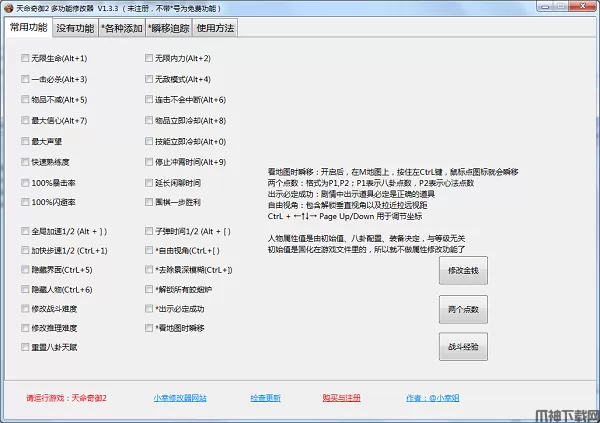Check 连击不会中断(Alt+6)
The image size is (600, 423).
click(149, 100)
